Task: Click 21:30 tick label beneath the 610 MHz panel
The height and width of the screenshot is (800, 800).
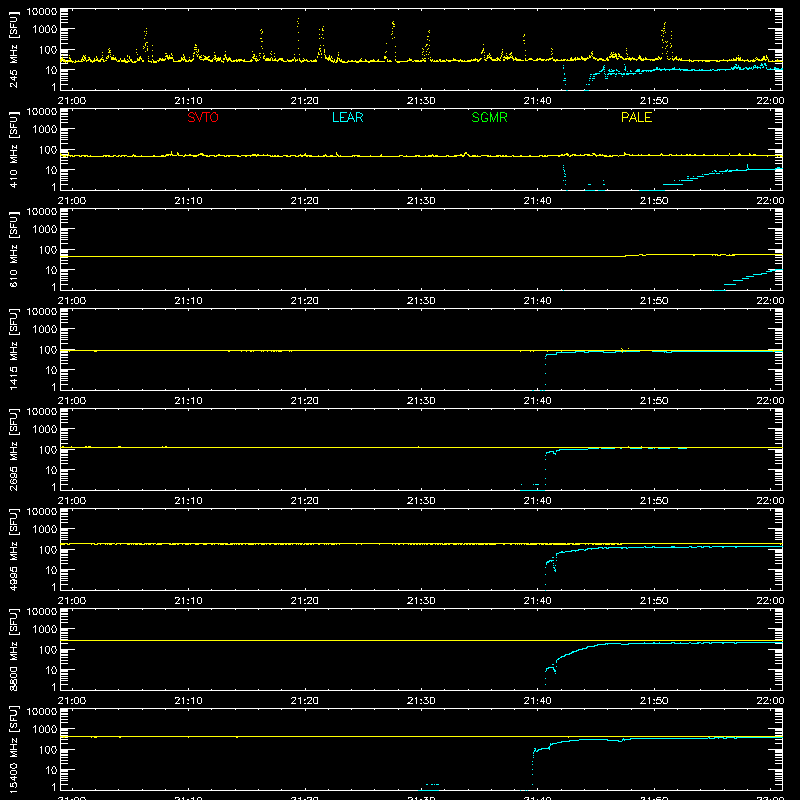Action: click(421, 301)
